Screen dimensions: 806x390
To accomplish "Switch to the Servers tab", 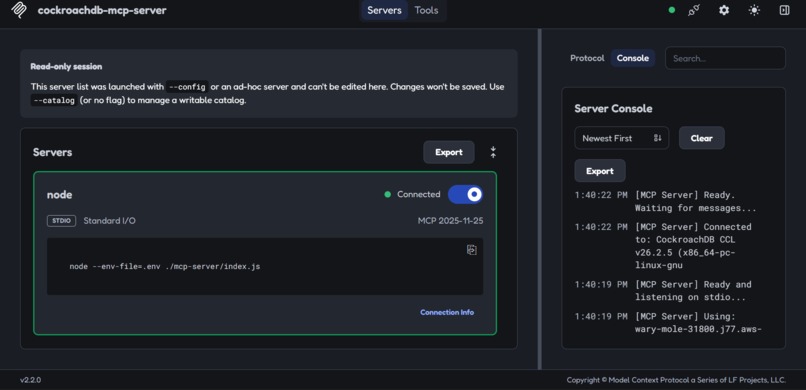I will pos(384,10).
